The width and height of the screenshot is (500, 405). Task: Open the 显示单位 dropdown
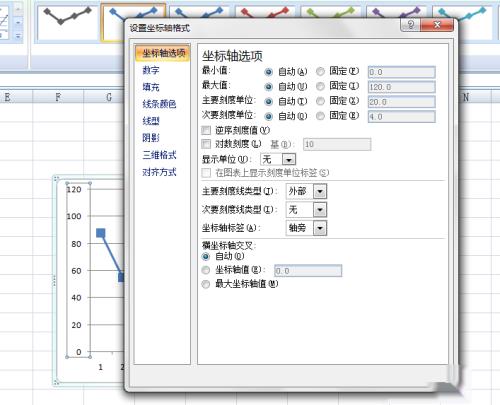(289, 160)
